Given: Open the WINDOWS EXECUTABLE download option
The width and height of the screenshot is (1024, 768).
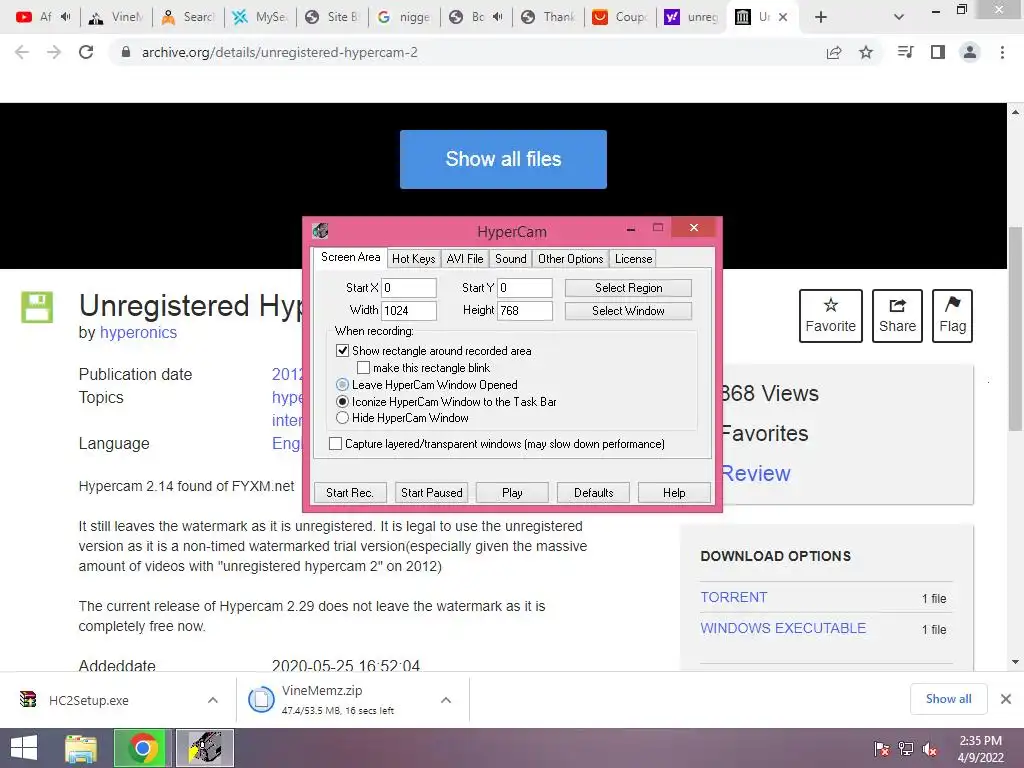Looking at the screenshot, I should 783,628.
